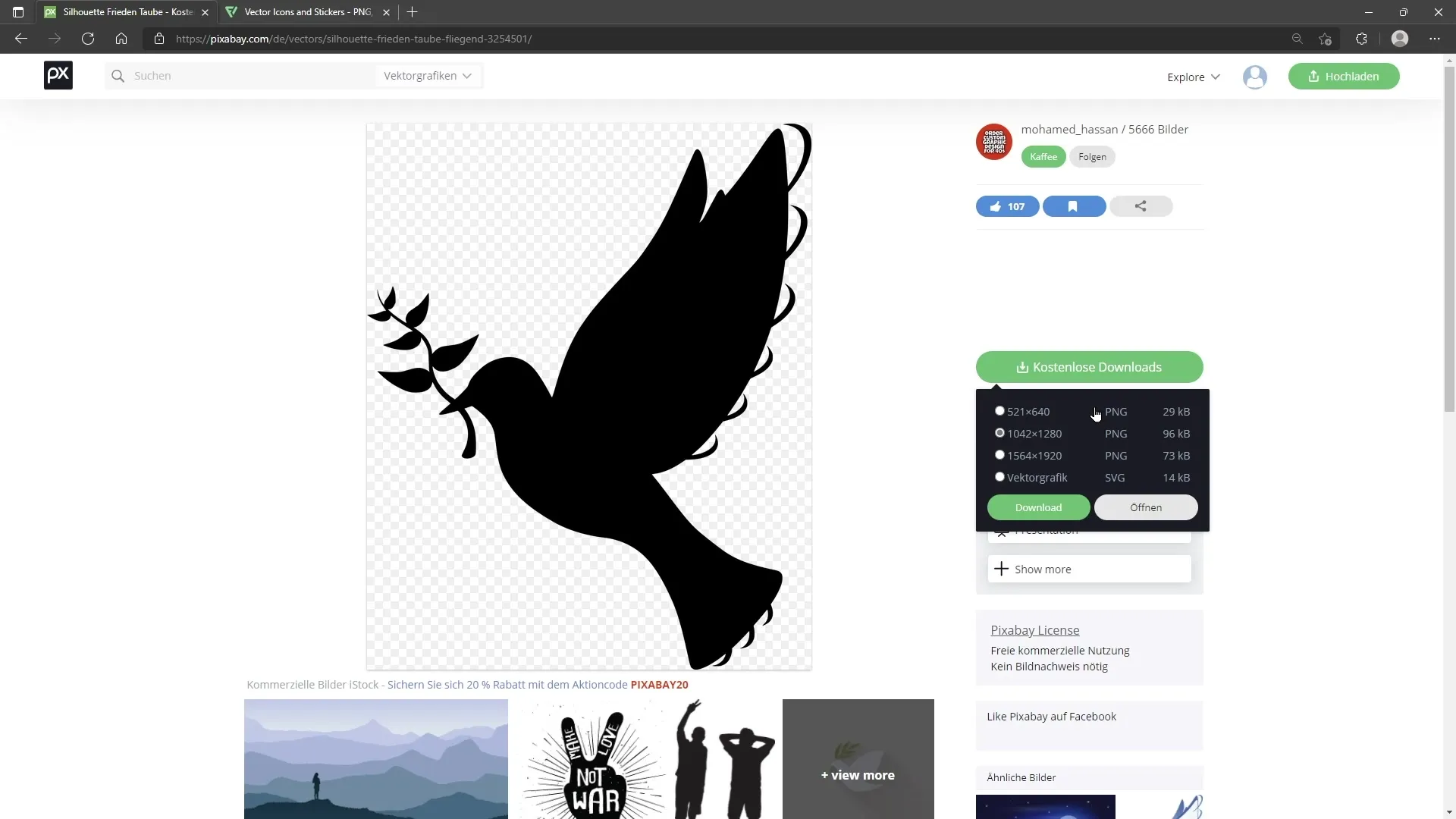Viewport: 1456px width, 819px height.
Task: Click the Download button
Action: tap(1039, 507)
